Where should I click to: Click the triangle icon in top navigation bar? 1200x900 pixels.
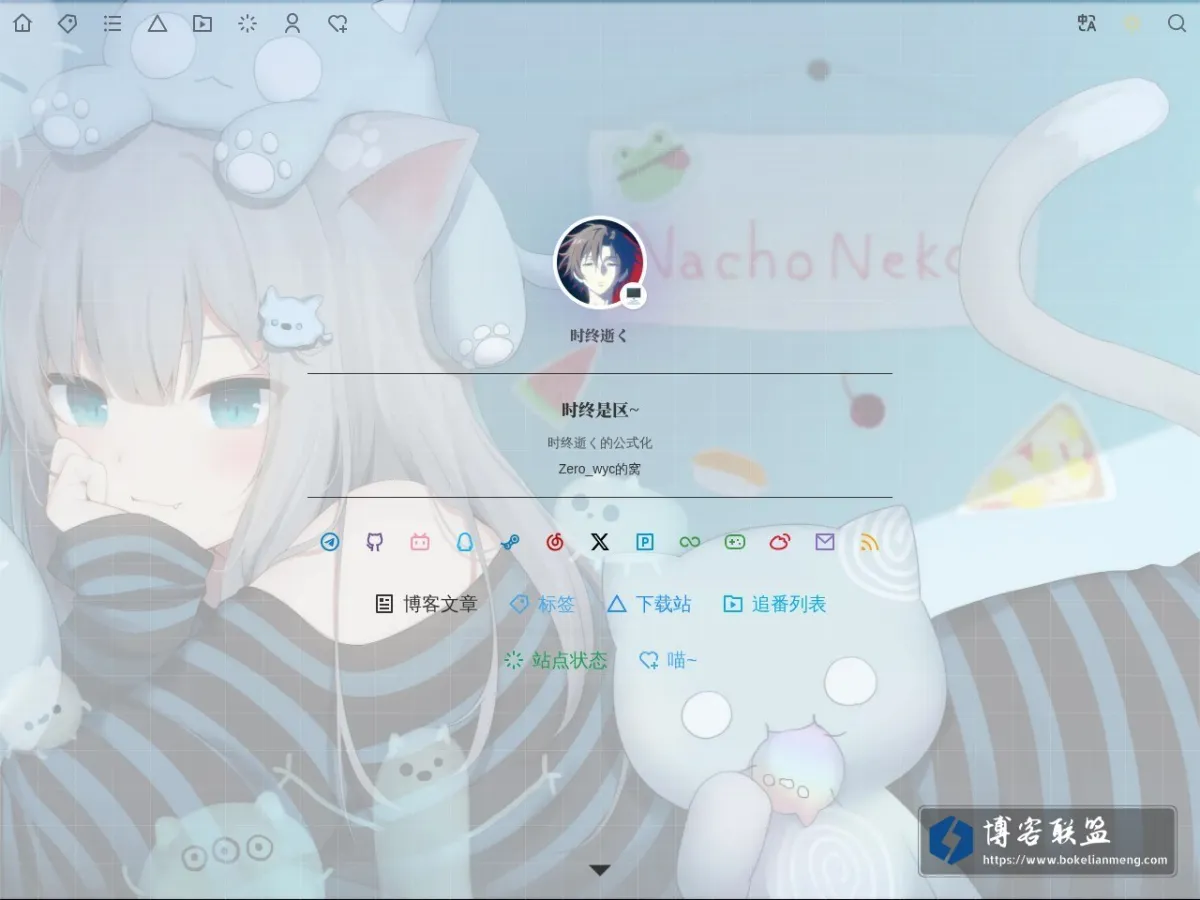(157, 23)
